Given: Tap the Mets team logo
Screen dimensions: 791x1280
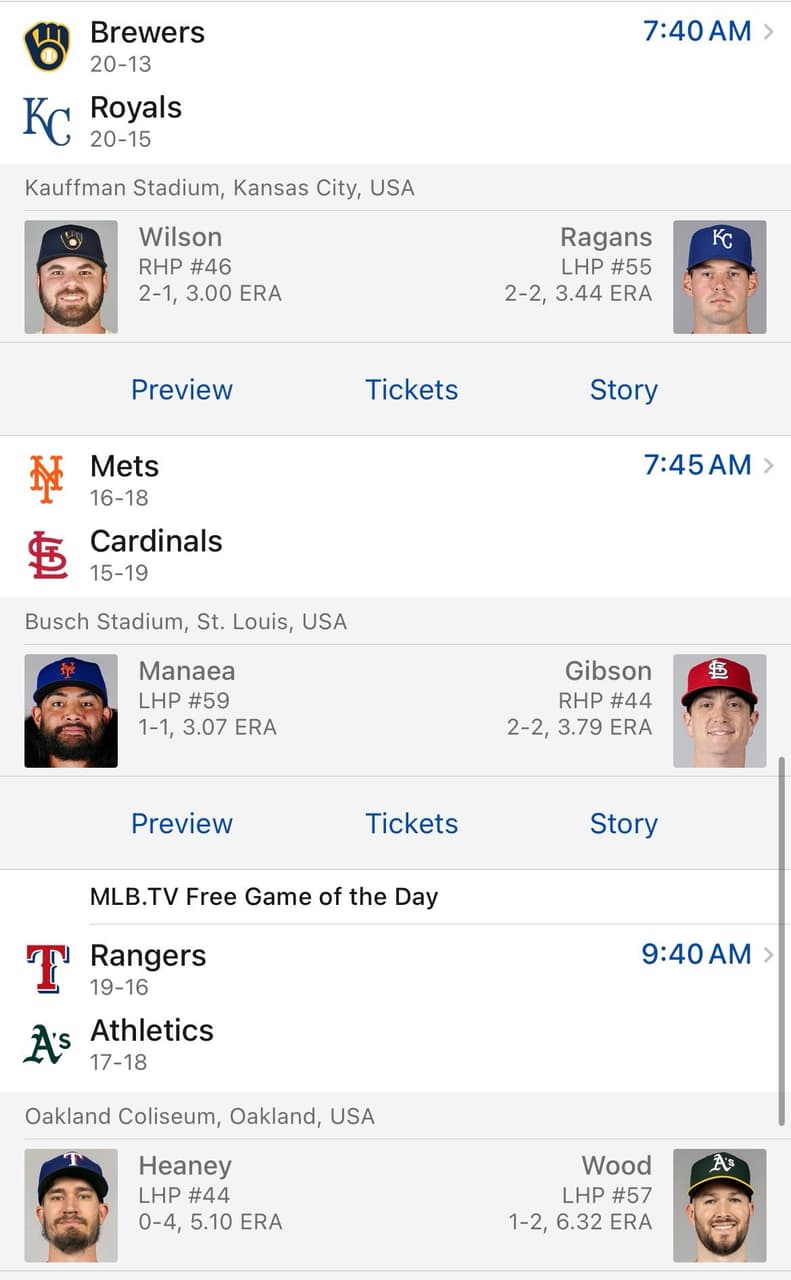Looking at the screenshot, I should (47, 479).
